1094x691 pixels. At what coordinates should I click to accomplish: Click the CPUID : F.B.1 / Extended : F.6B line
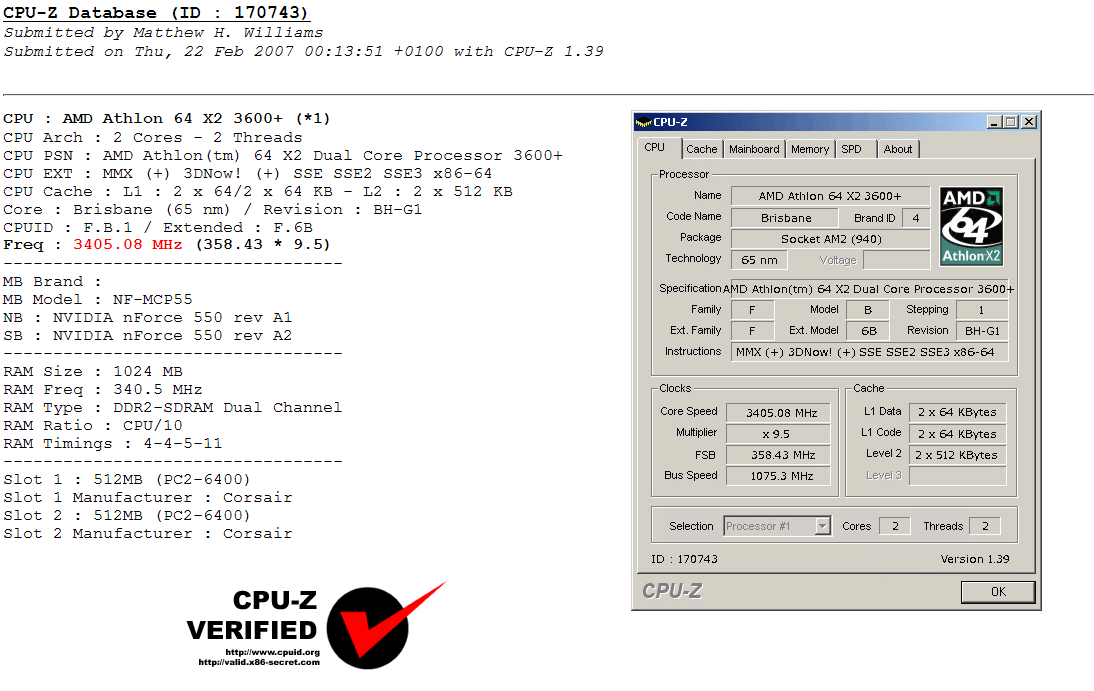[x=158, y=227]
